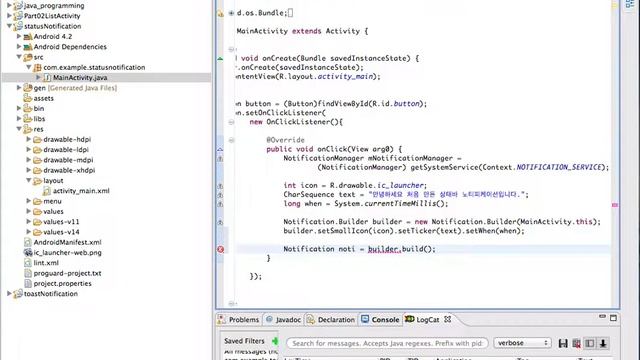
Task: Click the warning marker on the ic_launcher line
Action: [220, 186]
